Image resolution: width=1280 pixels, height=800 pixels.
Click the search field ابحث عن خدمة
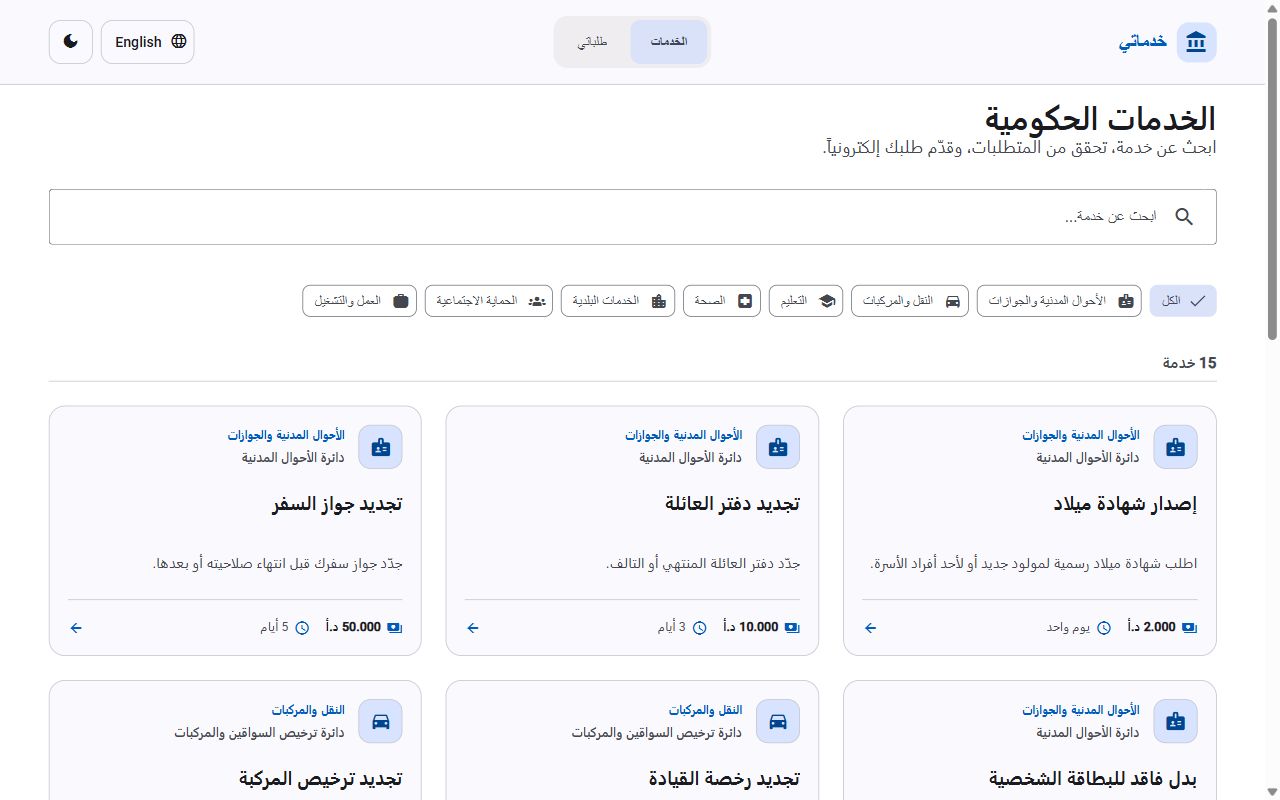(x=633, y=217)
